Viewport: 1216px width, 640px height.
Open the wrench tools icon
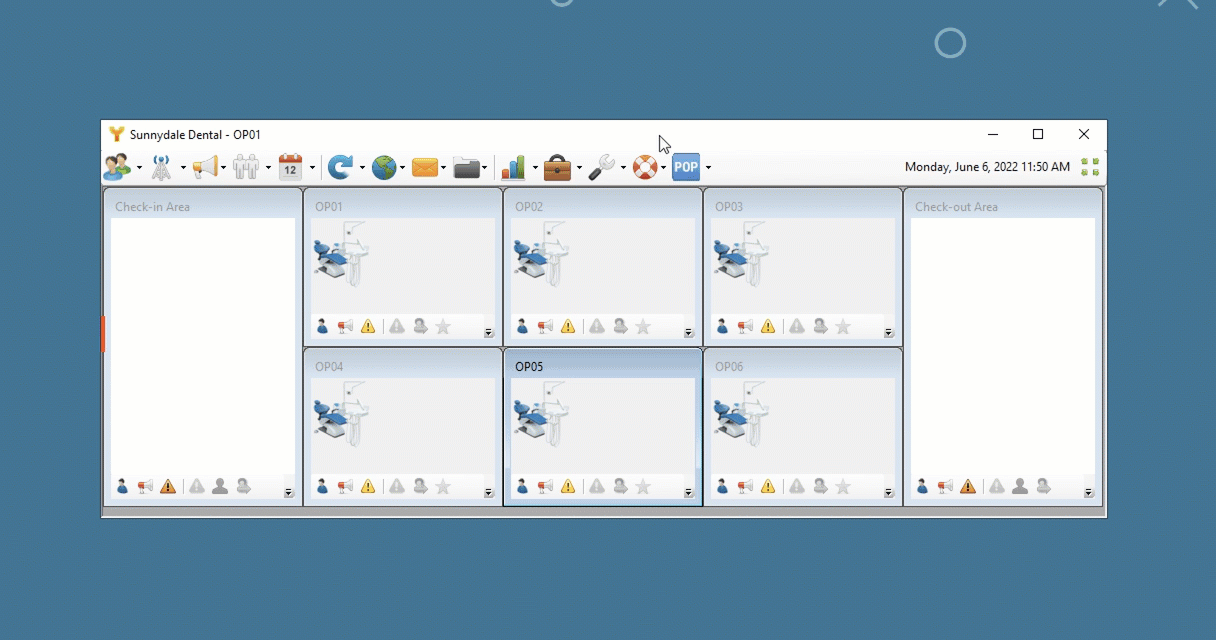click(602, 167)
